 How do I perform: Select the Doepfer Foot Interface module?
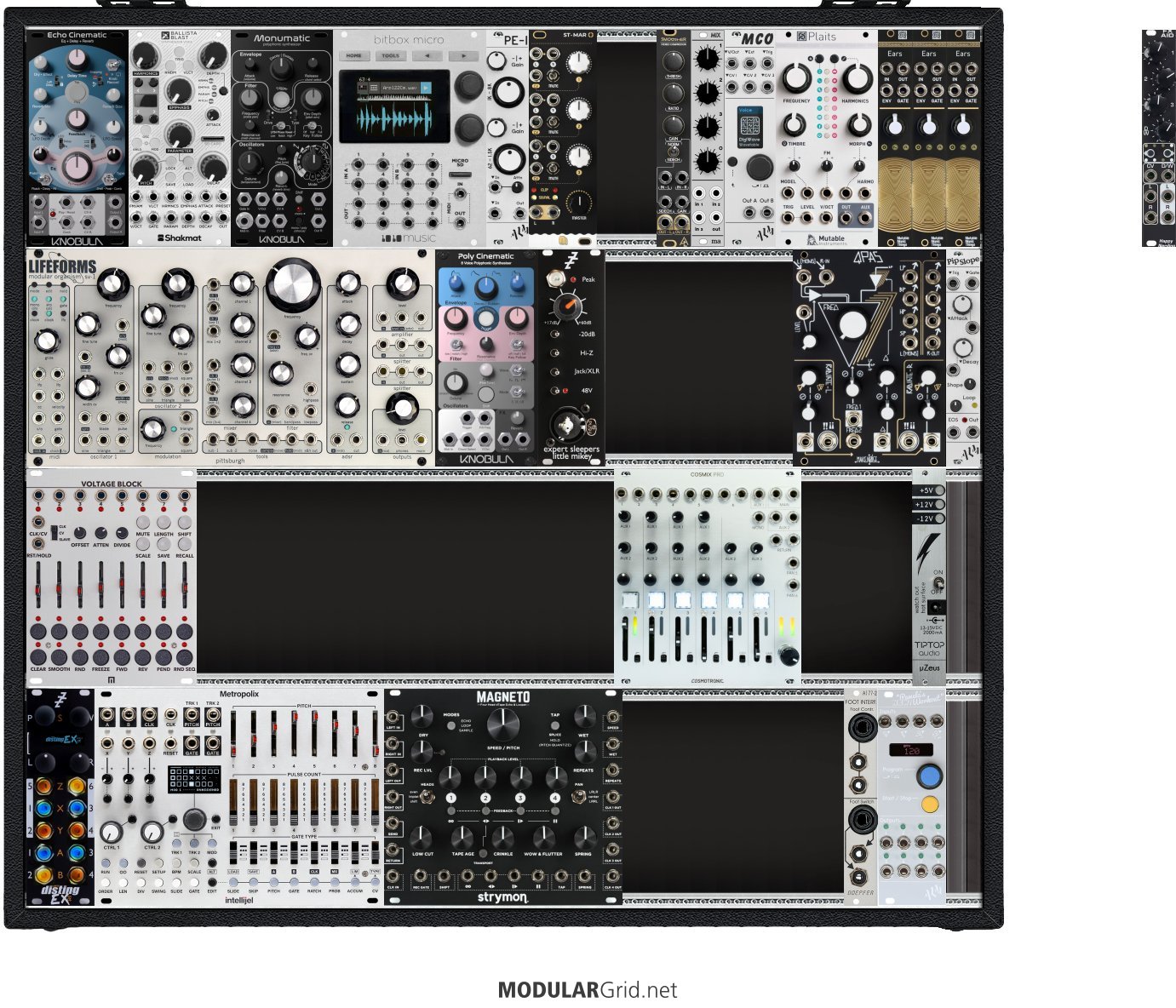[x=861, y=798]
